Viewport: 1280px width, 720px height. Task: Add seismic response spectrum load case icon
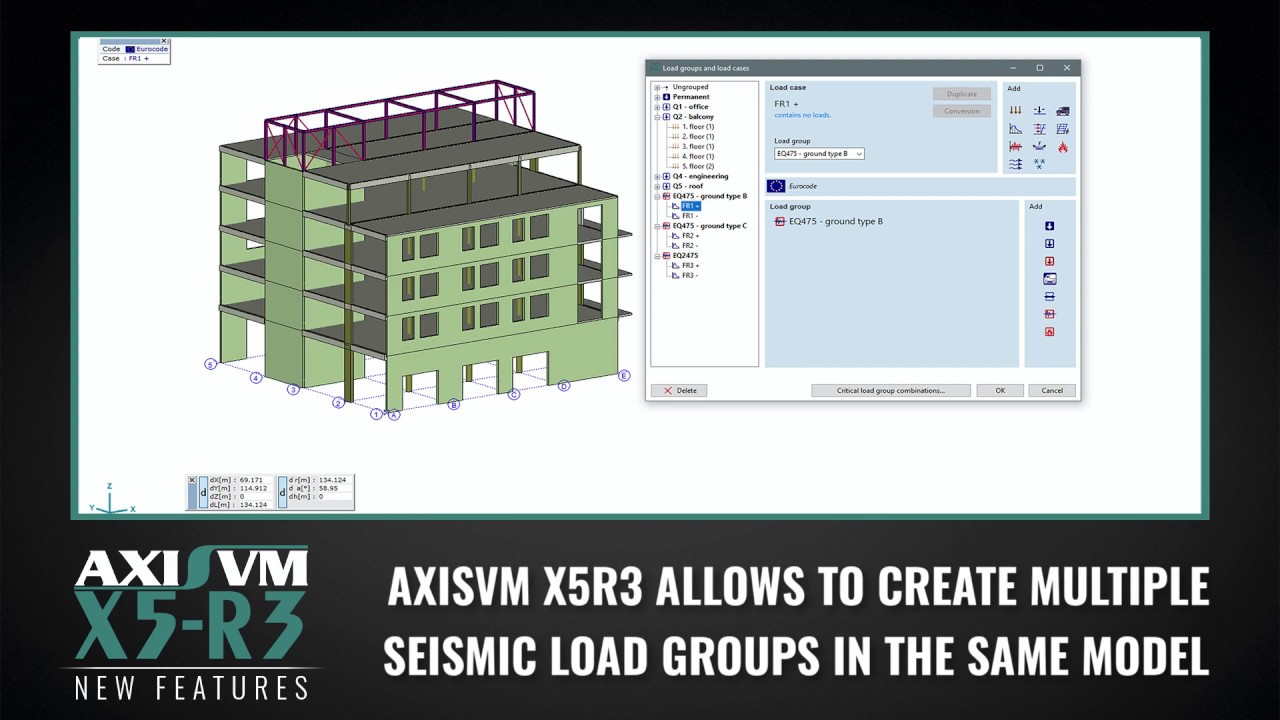pos(1015,129)
